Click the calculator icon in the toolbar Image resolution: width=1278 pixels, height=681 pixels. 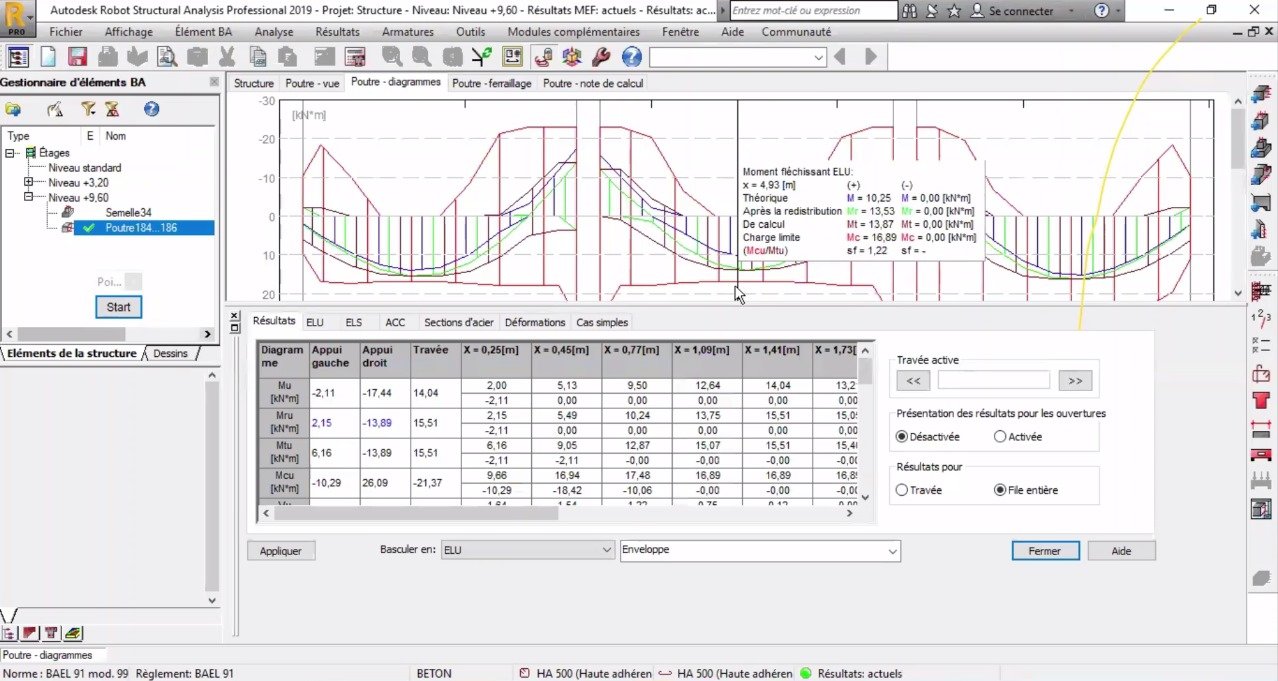pyautogui.click(x=354, y=57)
